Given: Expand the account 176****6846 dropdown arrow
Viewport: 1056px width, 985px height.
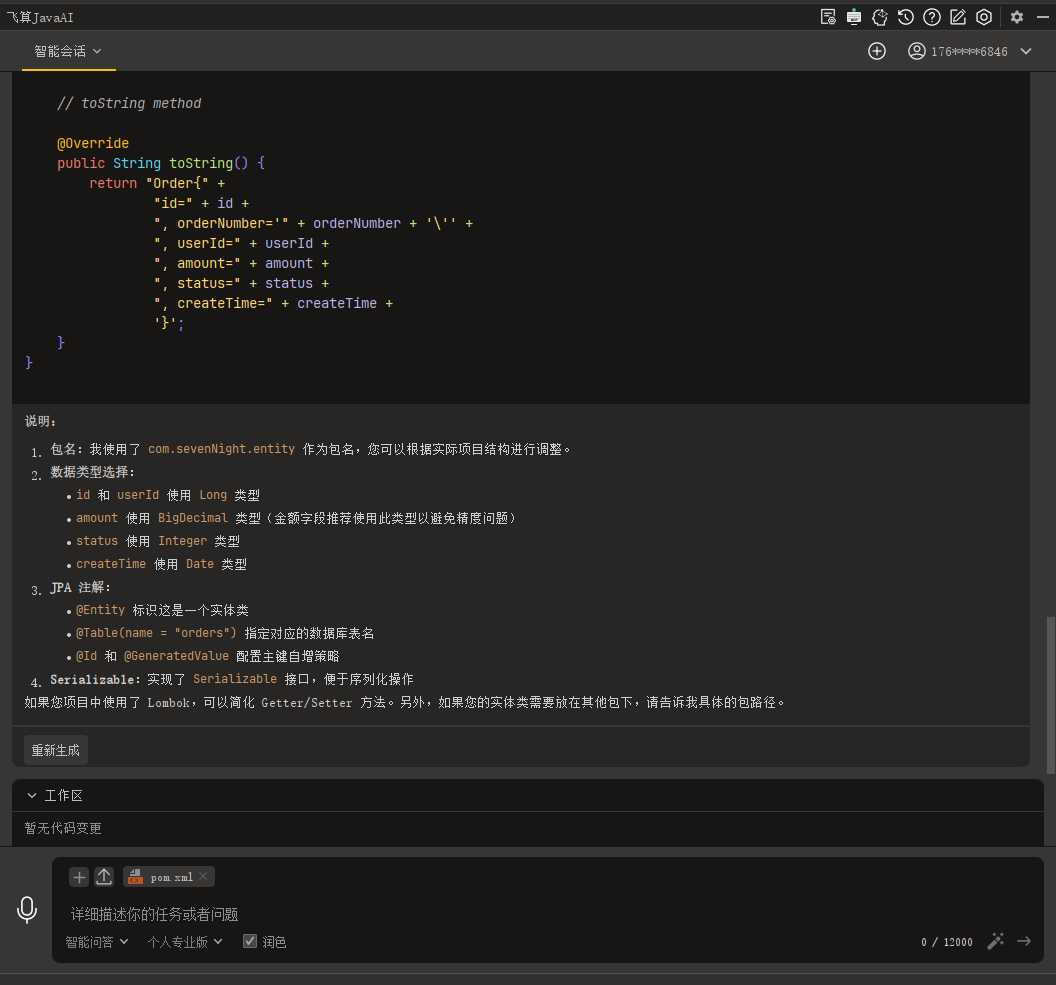Looking at the screenshot, I should (x=1026, y=51).
